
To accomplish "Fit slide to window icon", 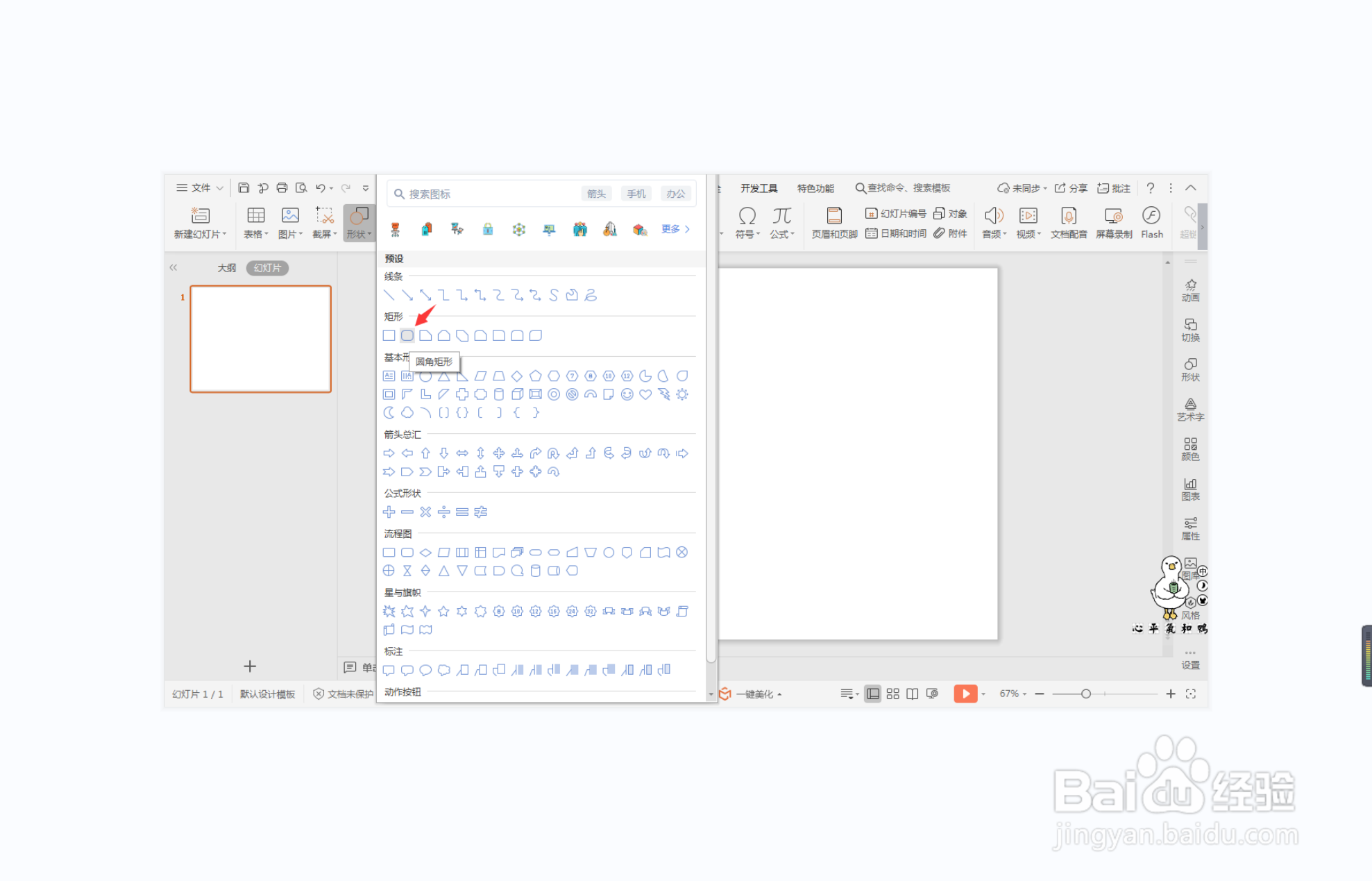I will tap(1191, 694).
